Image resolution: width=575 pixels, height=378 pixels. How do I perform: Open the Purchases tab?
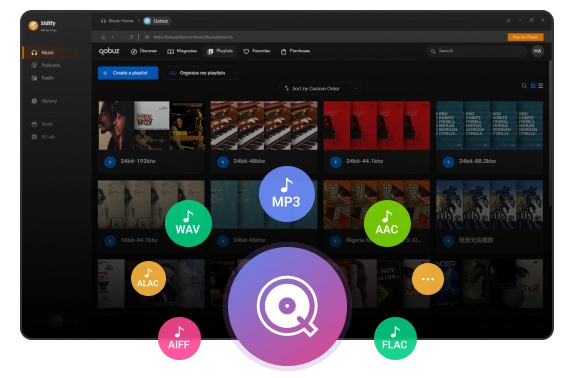click(x=295, y=51)
